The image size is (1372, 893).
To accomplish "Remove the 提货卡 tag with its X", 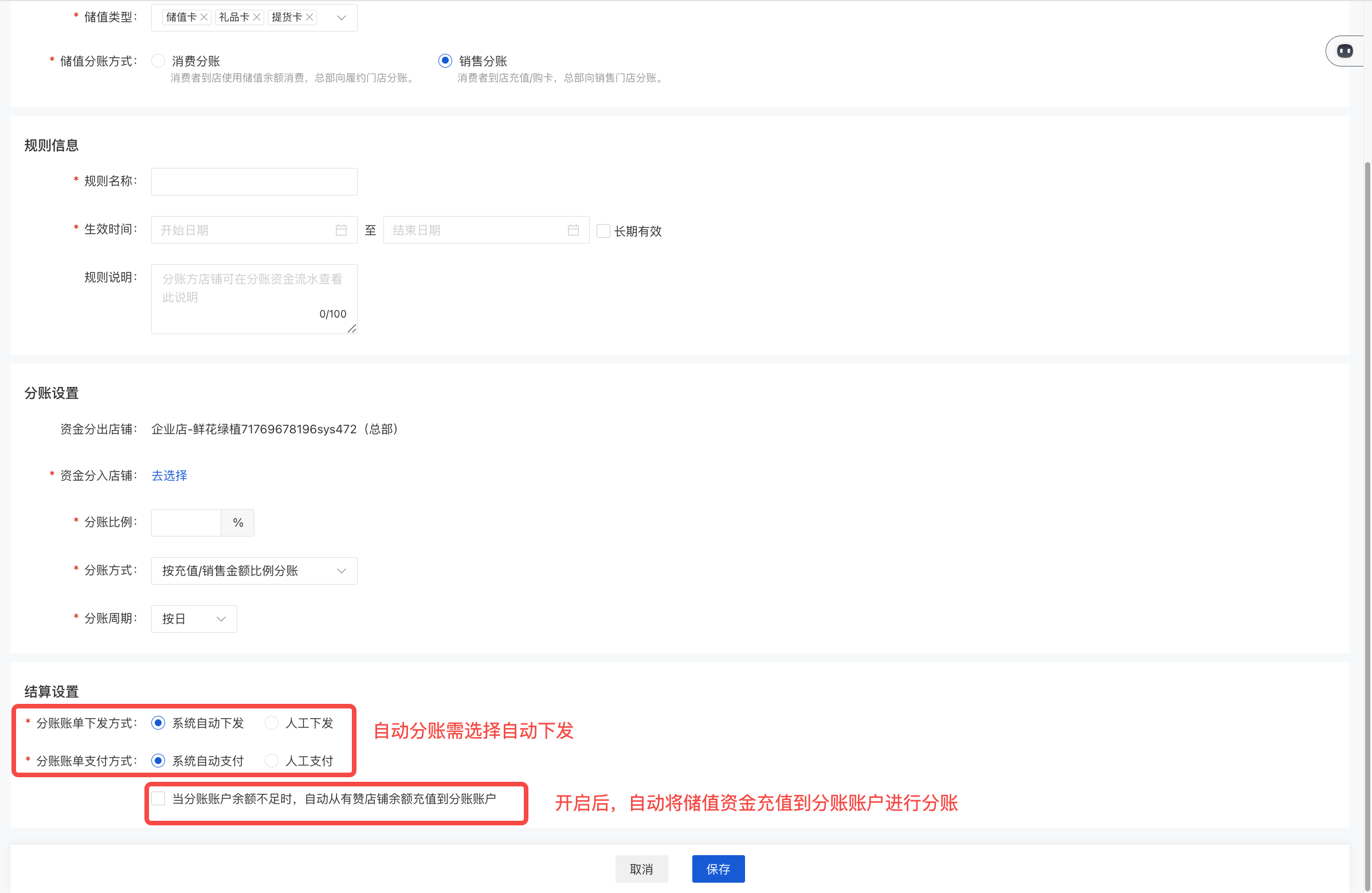I will coord(309,17).
